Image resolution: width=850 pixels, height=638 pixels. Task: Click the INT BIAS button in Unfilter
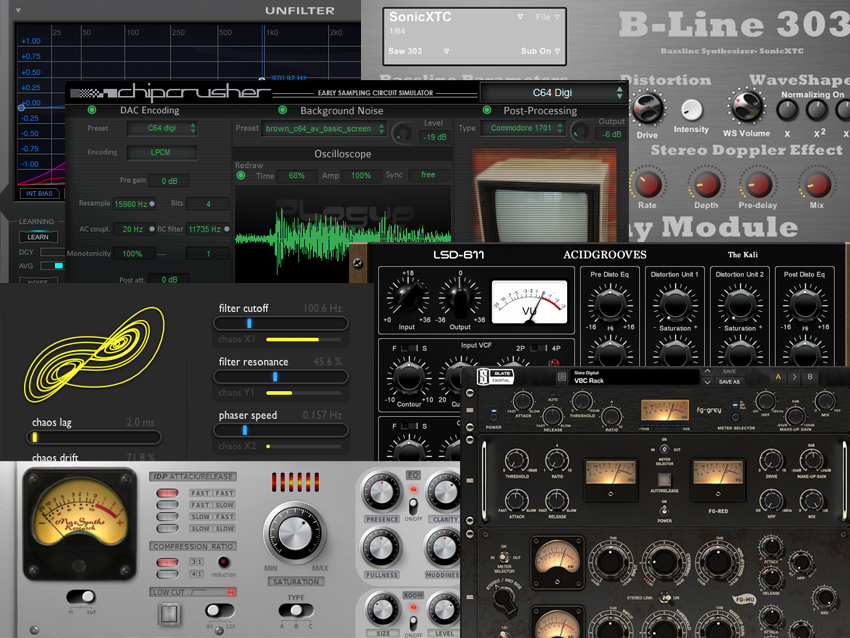[40, 194]
